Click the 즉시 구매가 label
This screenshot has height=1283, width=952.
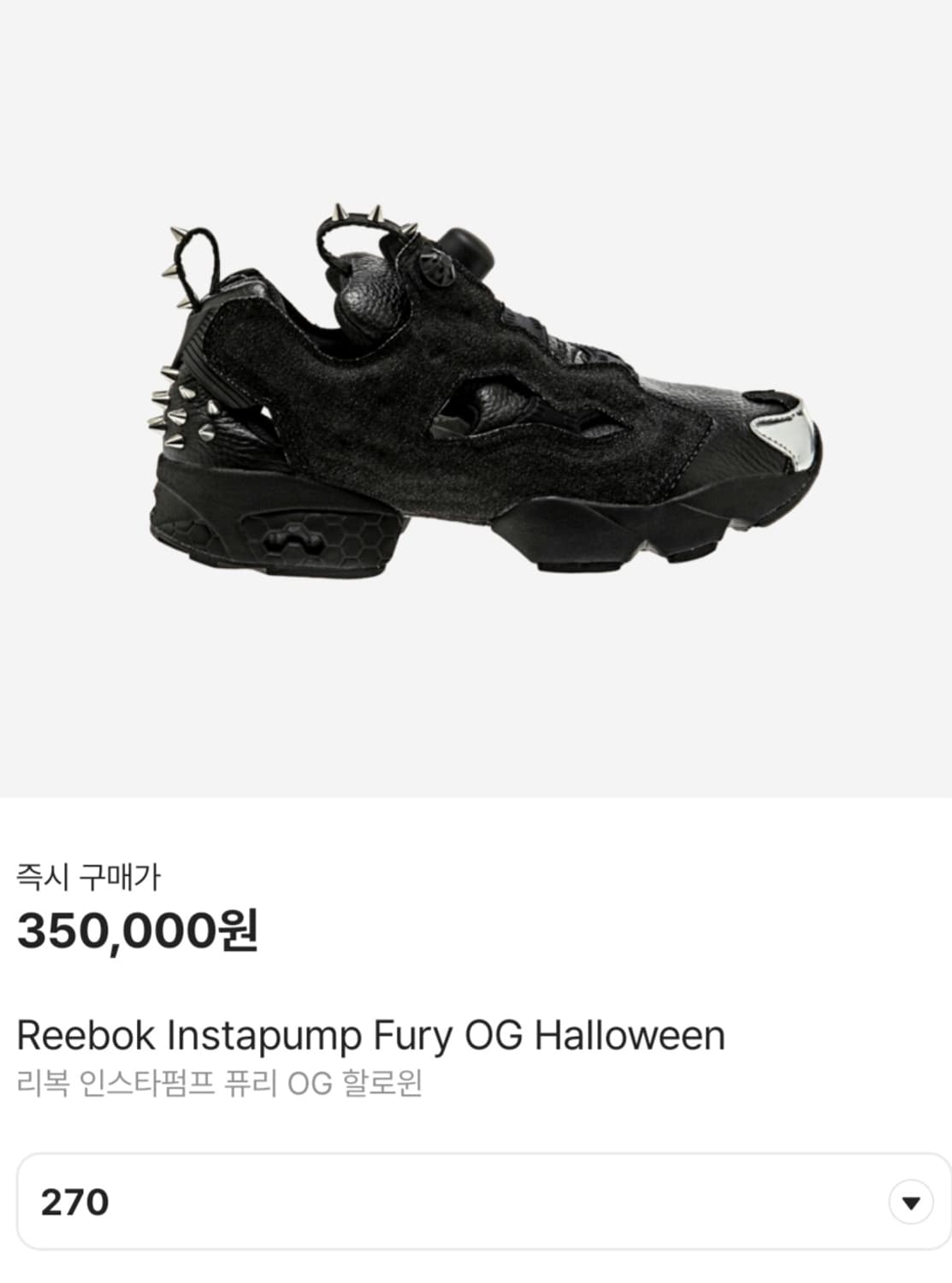pos(88,877)
